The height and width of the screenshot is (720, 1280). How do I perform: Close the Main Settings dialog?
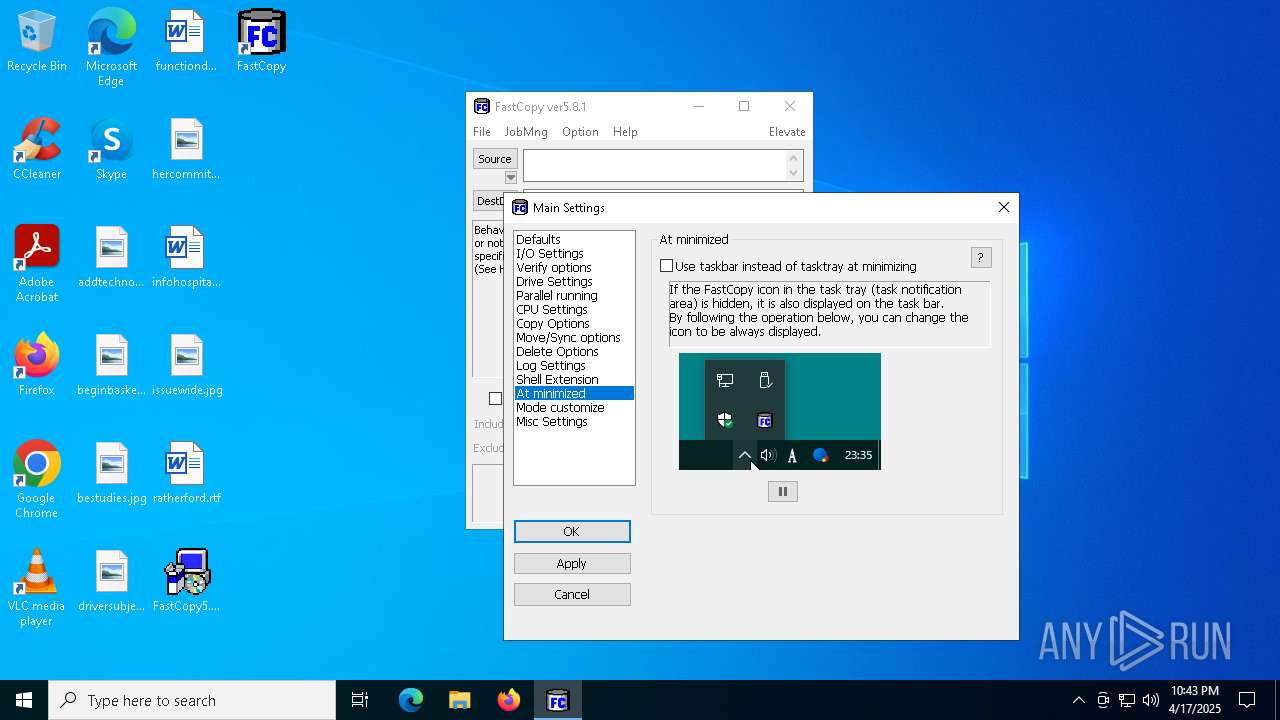[x=1004, y=207]
